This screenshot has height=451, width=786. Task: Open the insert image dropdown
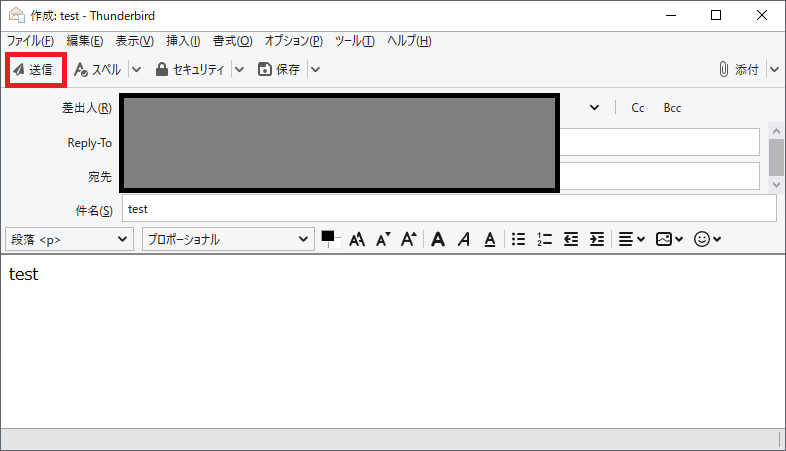point(669,240)
